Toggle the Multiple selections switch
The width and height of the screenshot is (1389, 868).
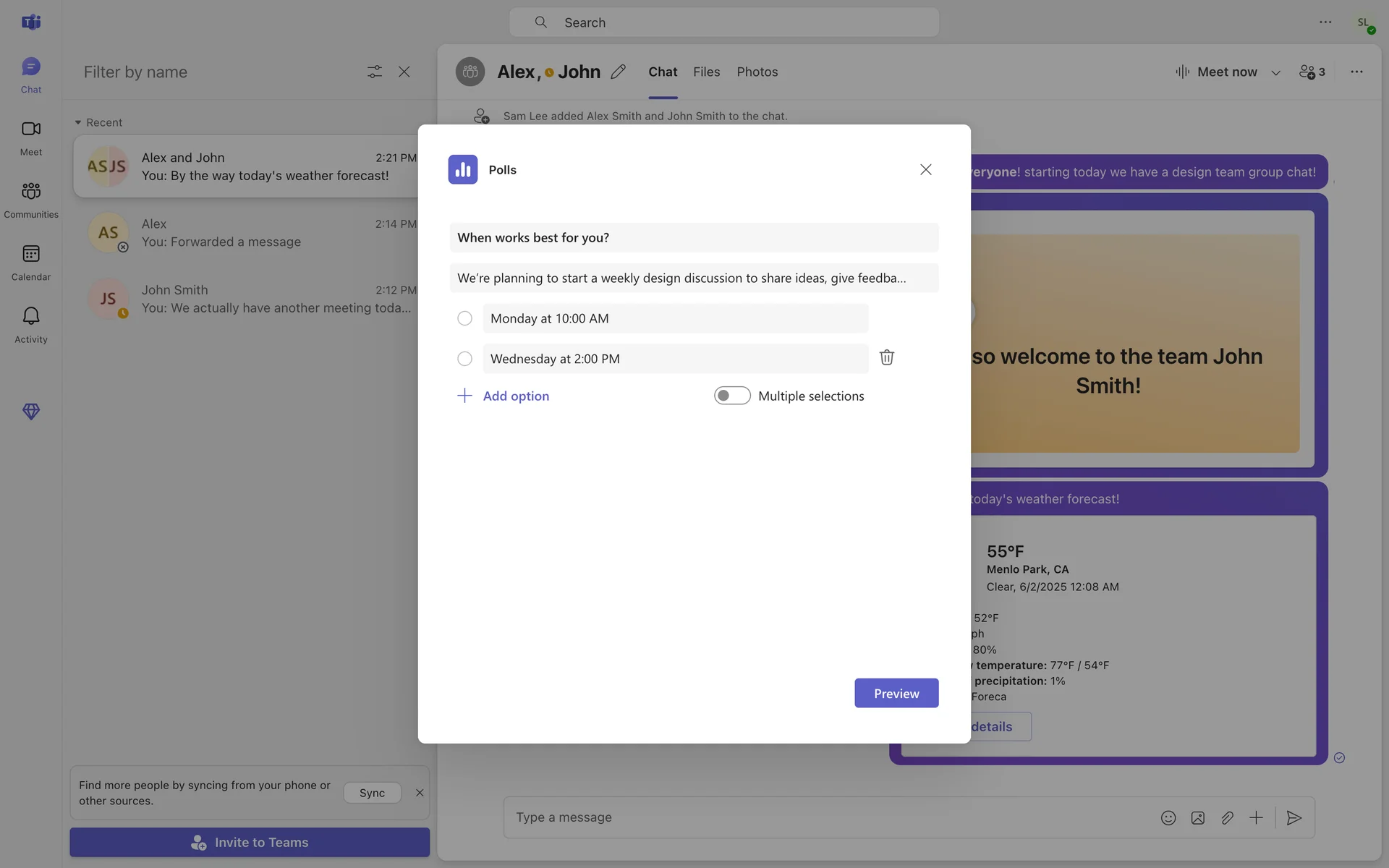(731, 396)
